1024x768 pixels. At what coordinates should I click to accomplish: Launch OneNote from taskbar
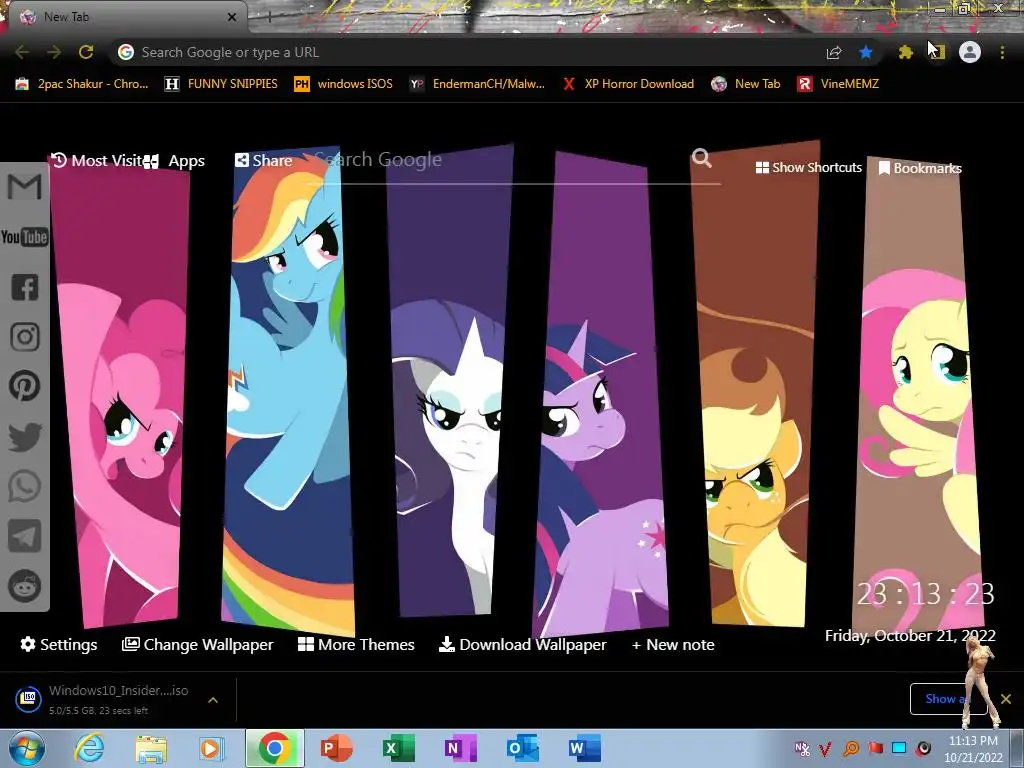(x=460, y=748)
